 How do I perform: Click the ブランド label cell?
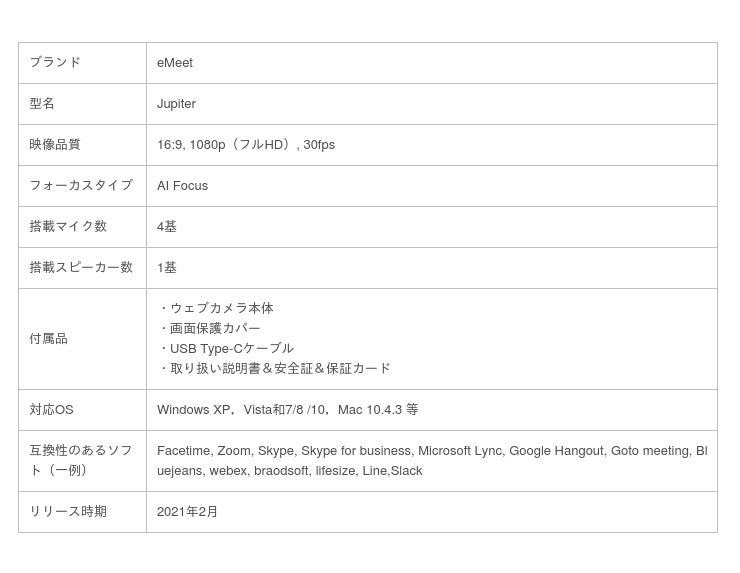pyautogui.click(x=55, y=62)
